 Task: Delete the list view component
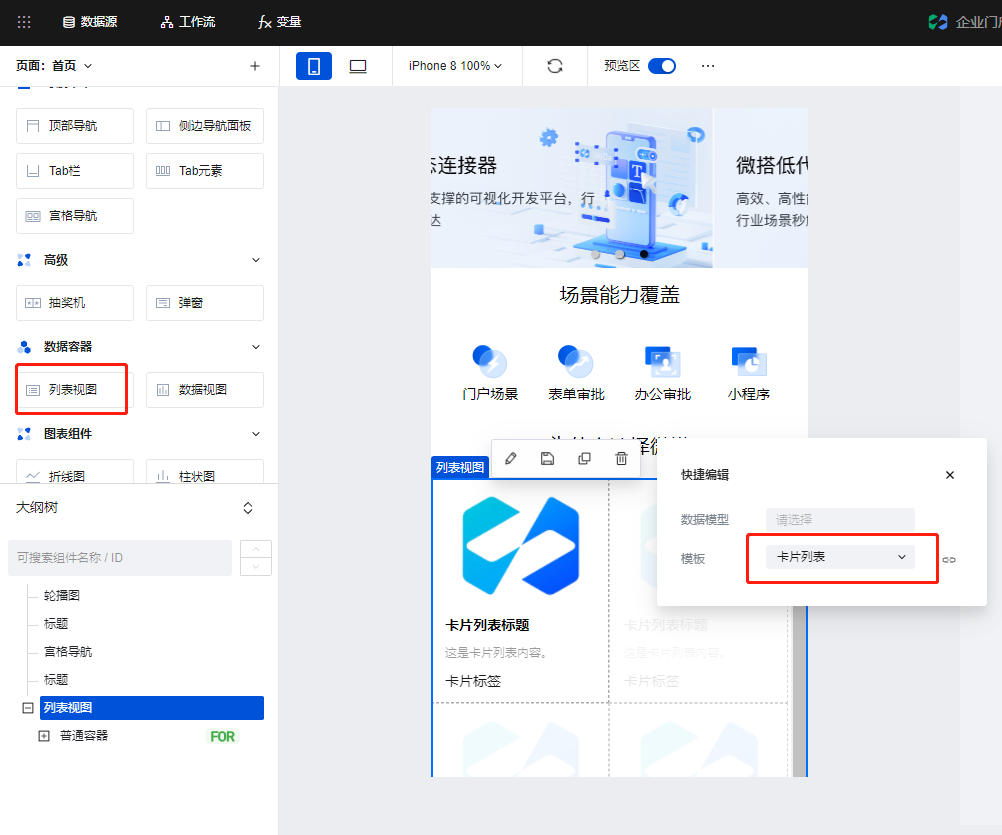(621, 459)
